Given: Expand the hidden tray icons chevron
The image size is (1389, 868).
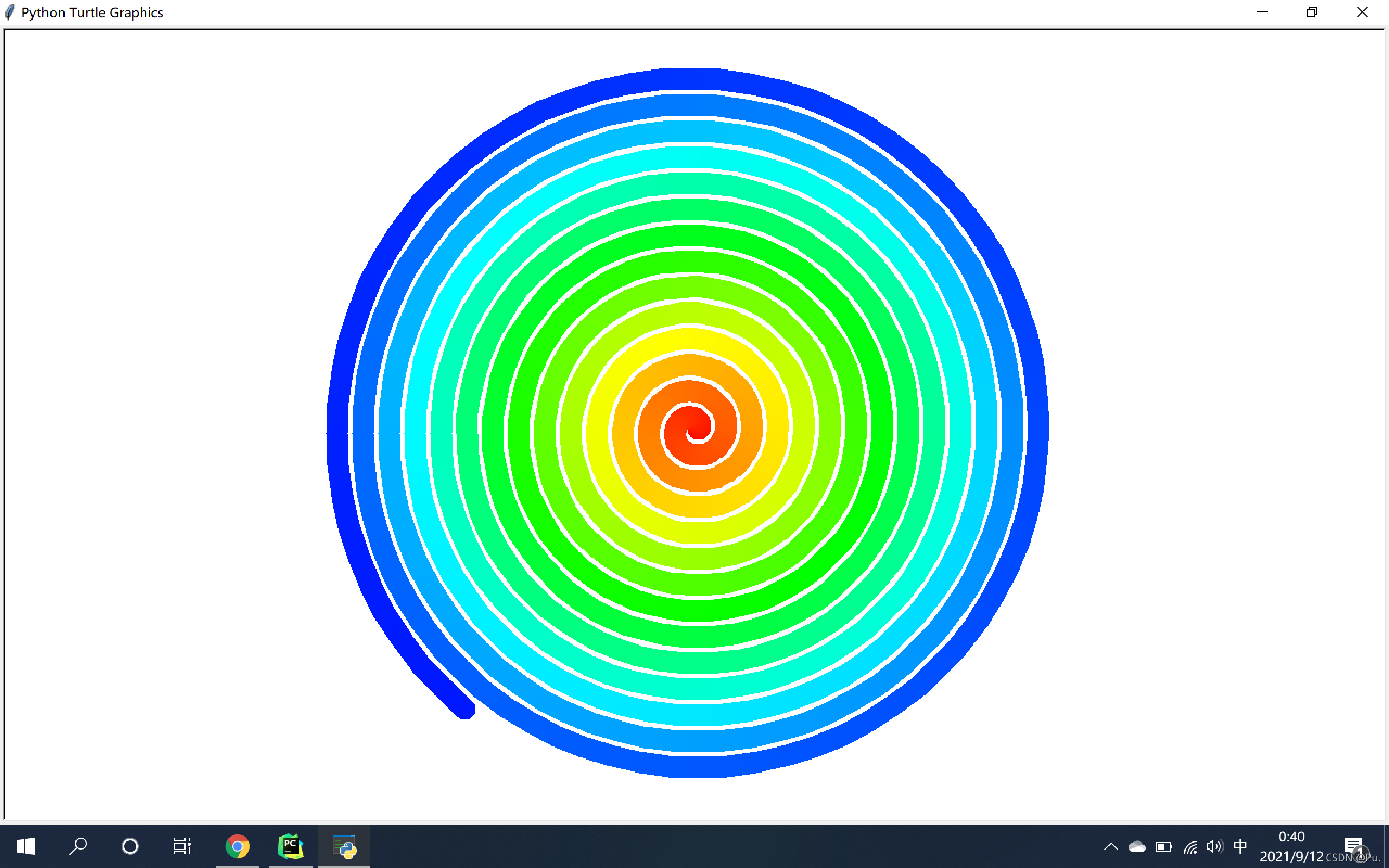Looking at the screenshot, I should click(x=1111, y=847).
